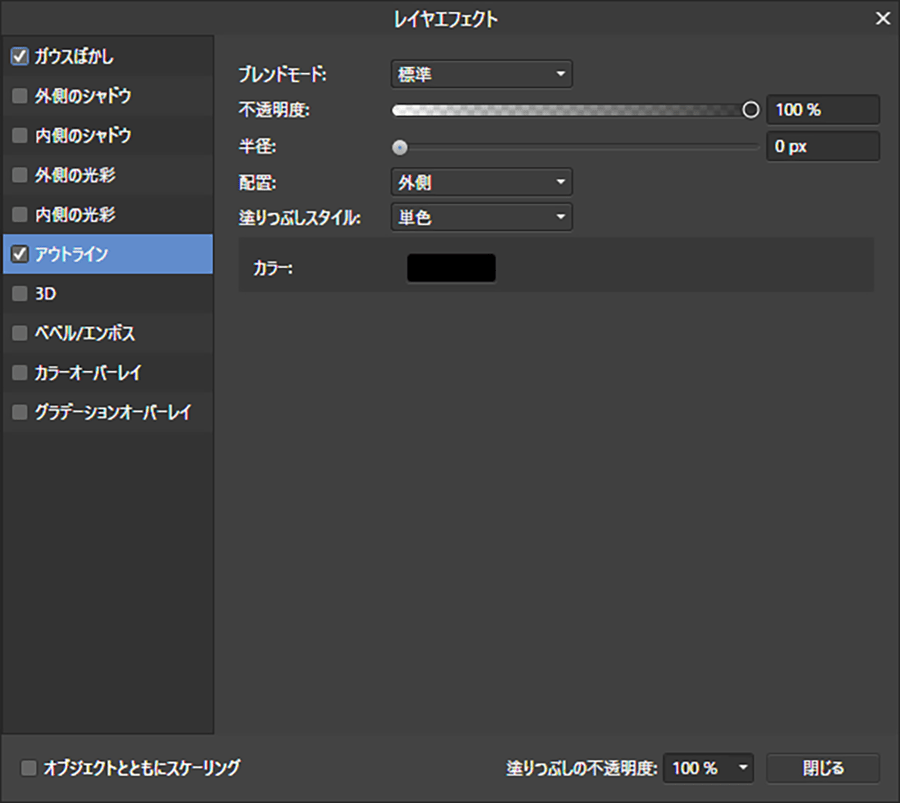This screenshot has width=900, height=803.
Task: Enable the 3D effect checkbox
Action: coord(20,293)
